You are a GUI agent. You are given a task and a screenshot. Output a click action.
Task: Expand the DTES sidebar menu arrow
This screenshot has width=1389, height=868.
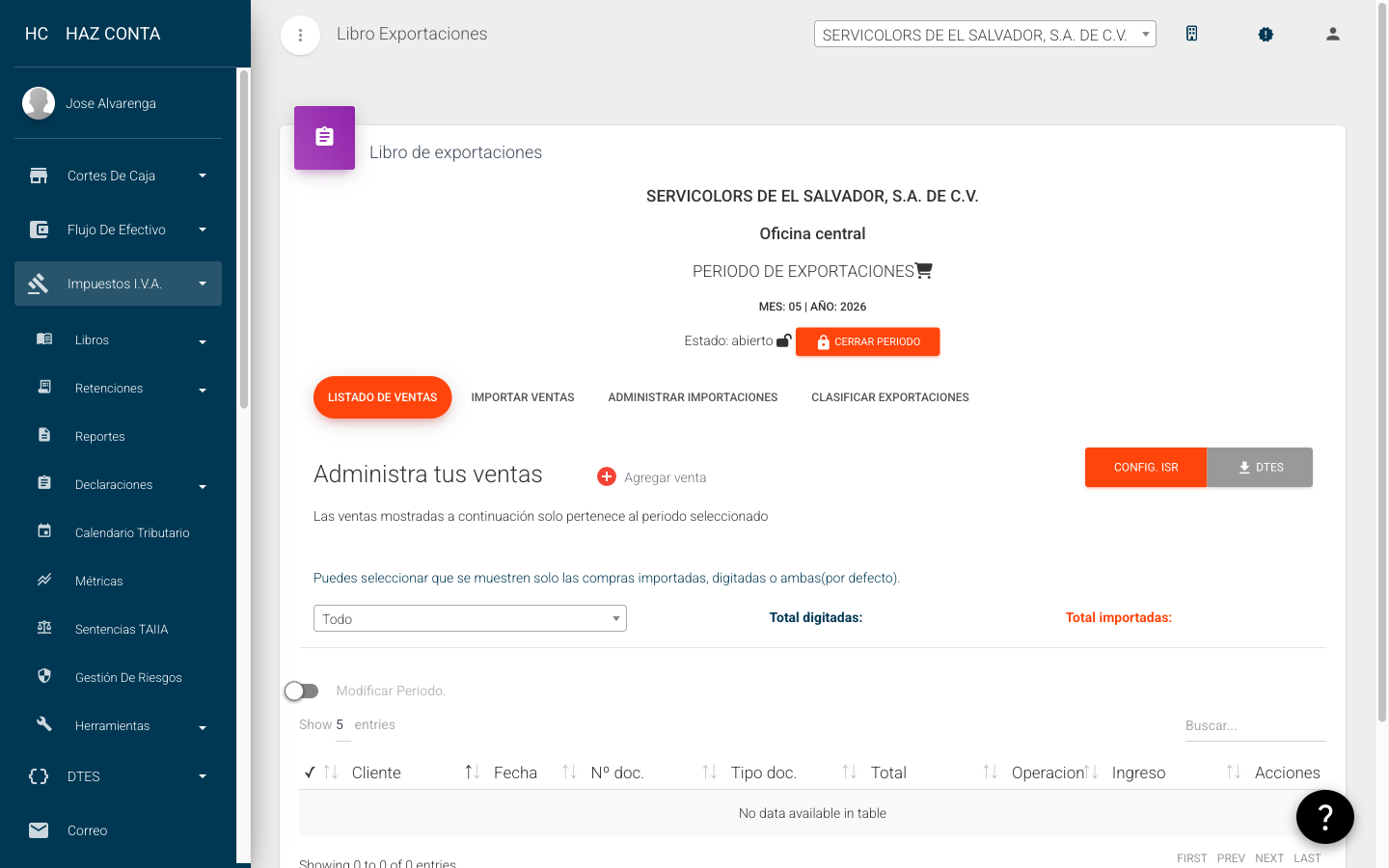tap(203, 776)
